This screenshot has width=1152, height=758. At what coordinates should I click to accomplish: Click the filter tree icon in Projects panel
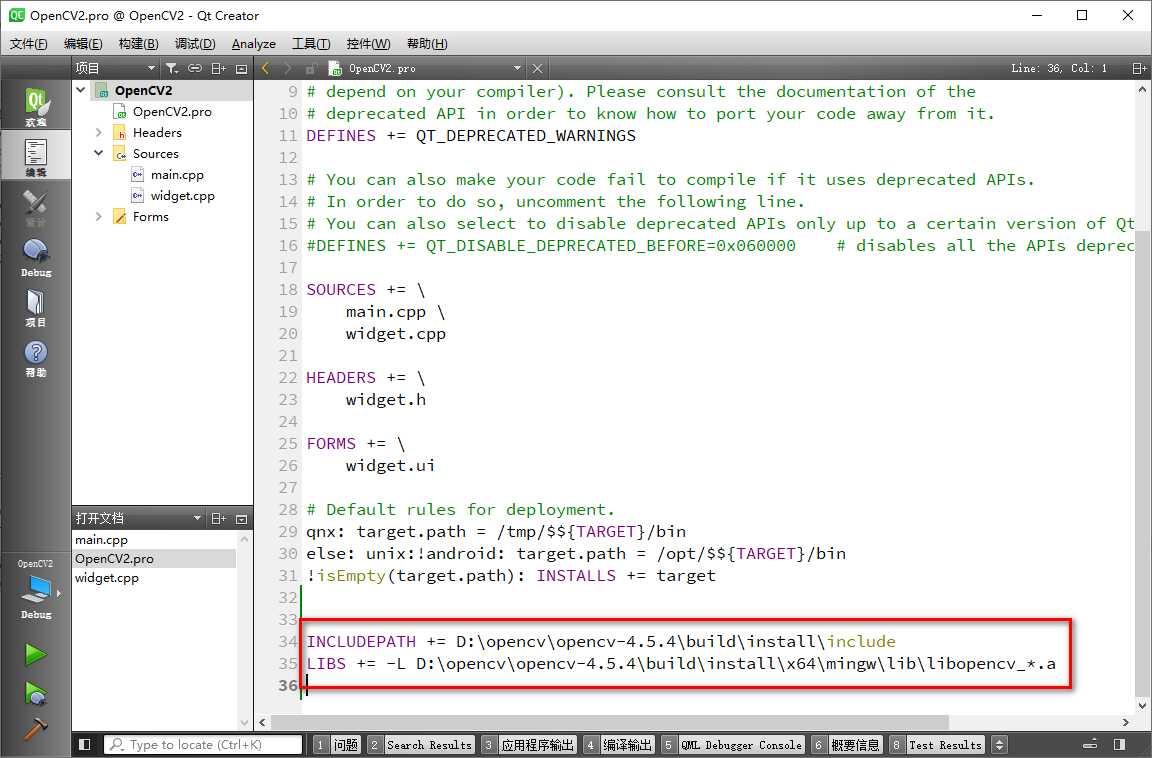[172, 68]
